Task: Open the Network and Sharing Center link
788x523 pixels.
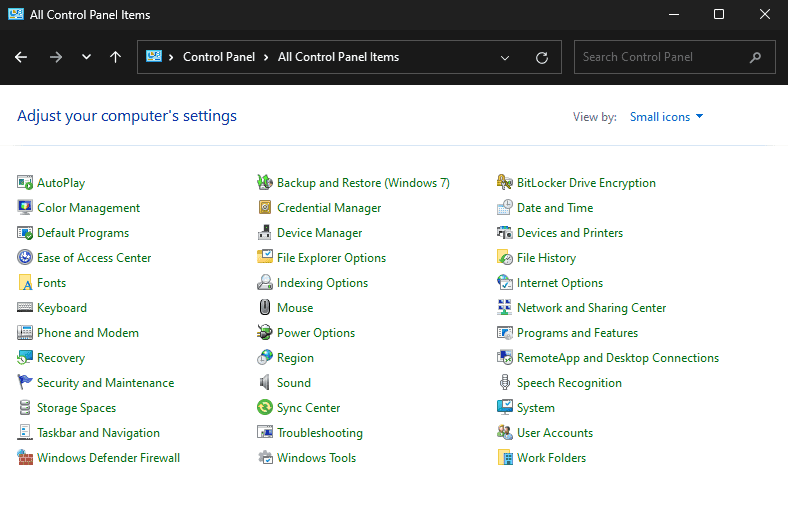Action: point(591,308)
